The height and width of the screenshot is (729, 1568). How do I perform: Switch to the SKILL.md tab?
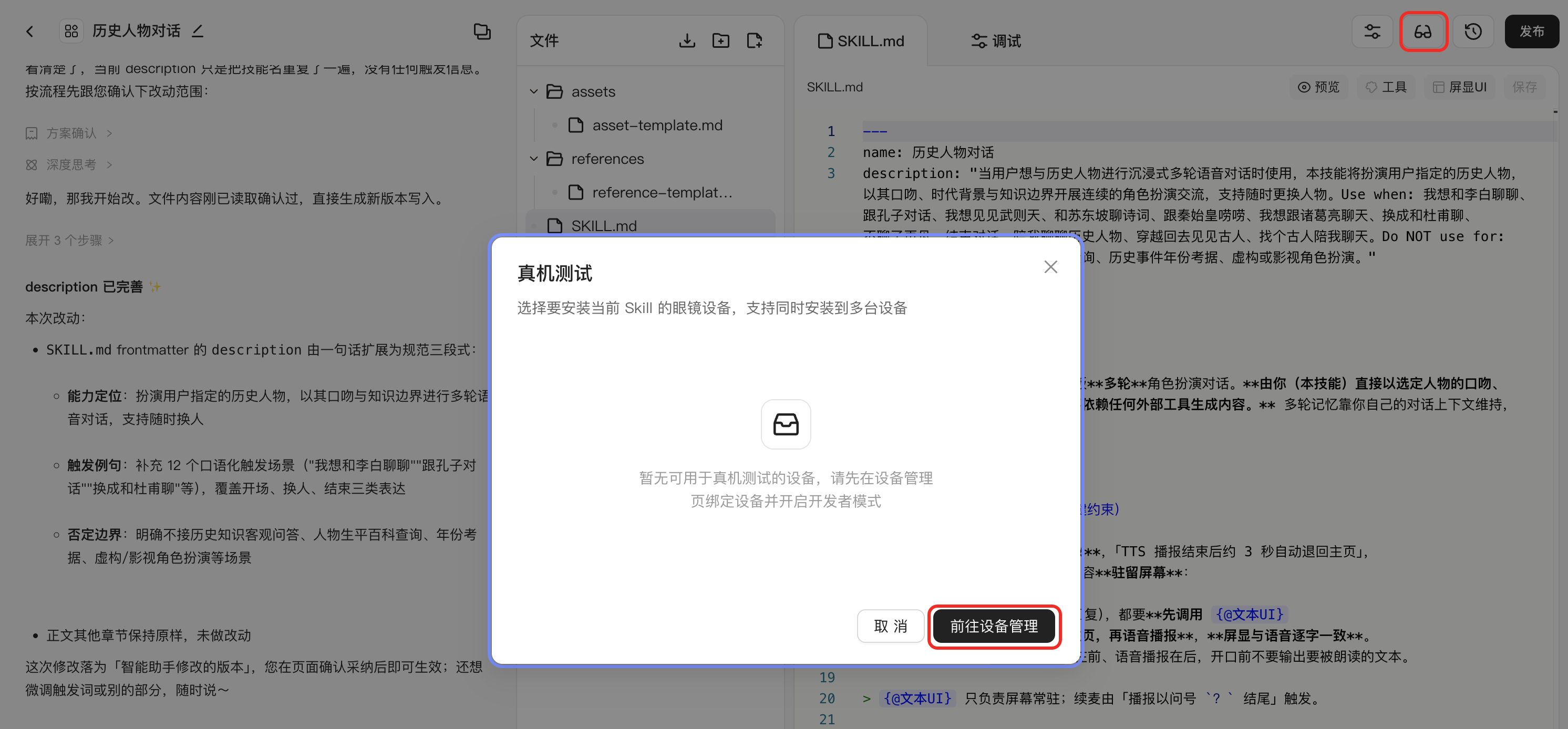coord(861,41)
